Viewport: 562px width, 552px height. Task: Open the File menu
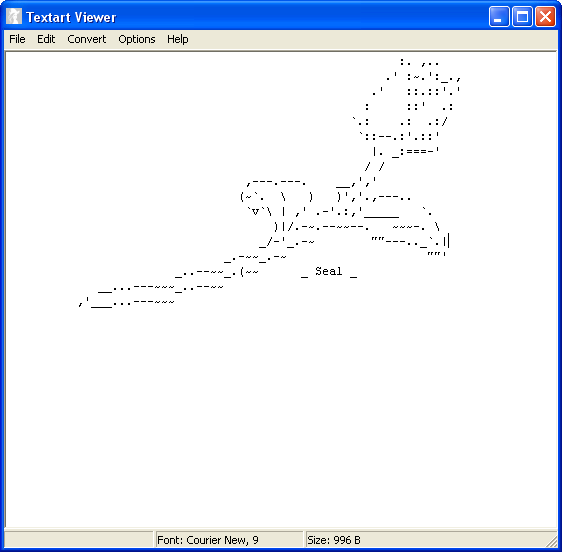pos(17,39)
